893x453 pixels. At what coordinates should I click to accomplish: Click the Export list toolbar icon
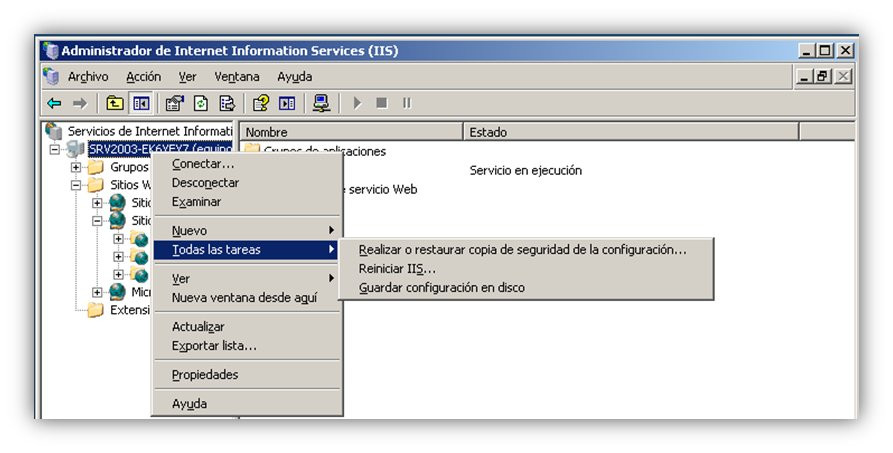coord(227,103)
